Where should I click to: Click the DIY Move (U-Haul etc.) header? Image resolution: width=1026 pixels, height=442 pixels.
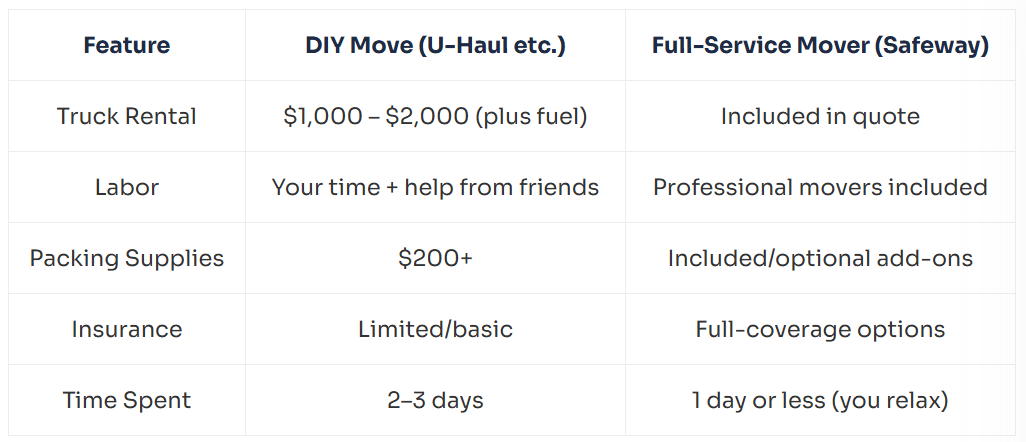tap(435, 46)
